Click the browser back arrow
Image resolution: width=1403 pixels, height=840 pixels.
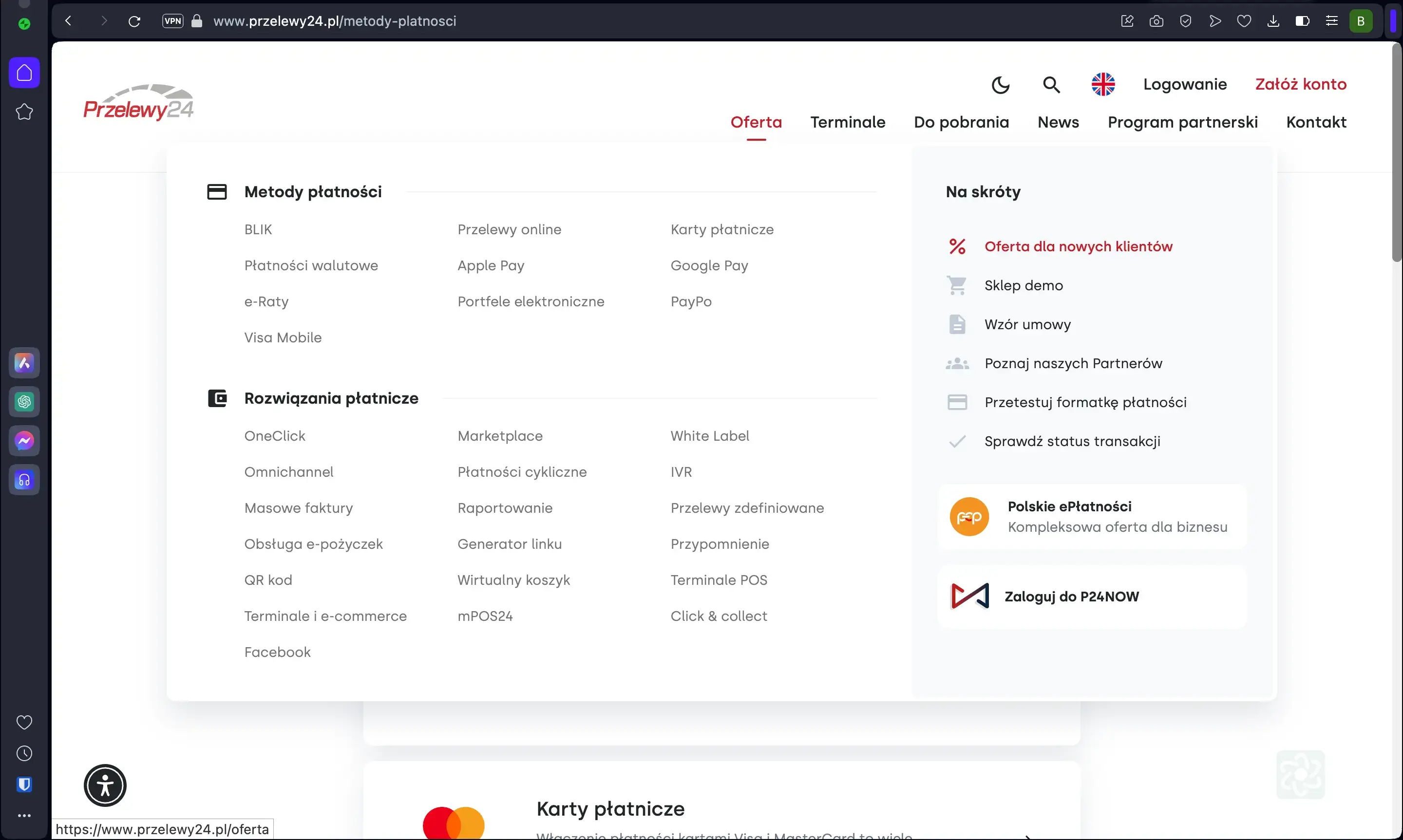[69, 21]
